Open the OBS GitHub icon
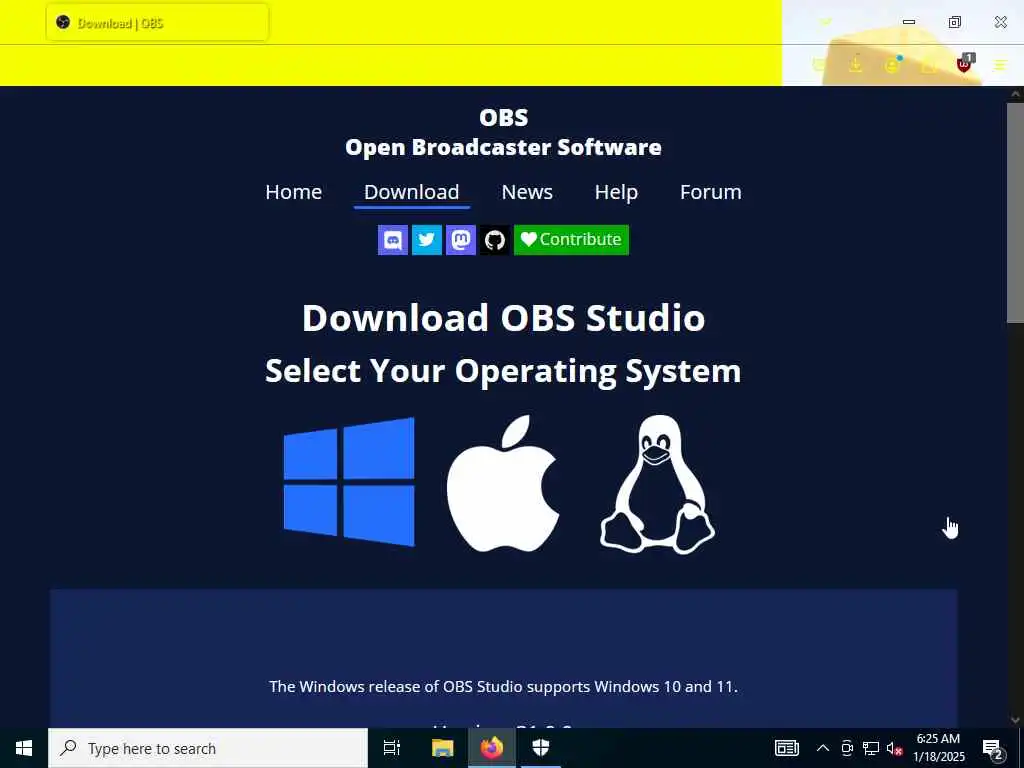The image size is (1024, 768). (x=494, y=240)
